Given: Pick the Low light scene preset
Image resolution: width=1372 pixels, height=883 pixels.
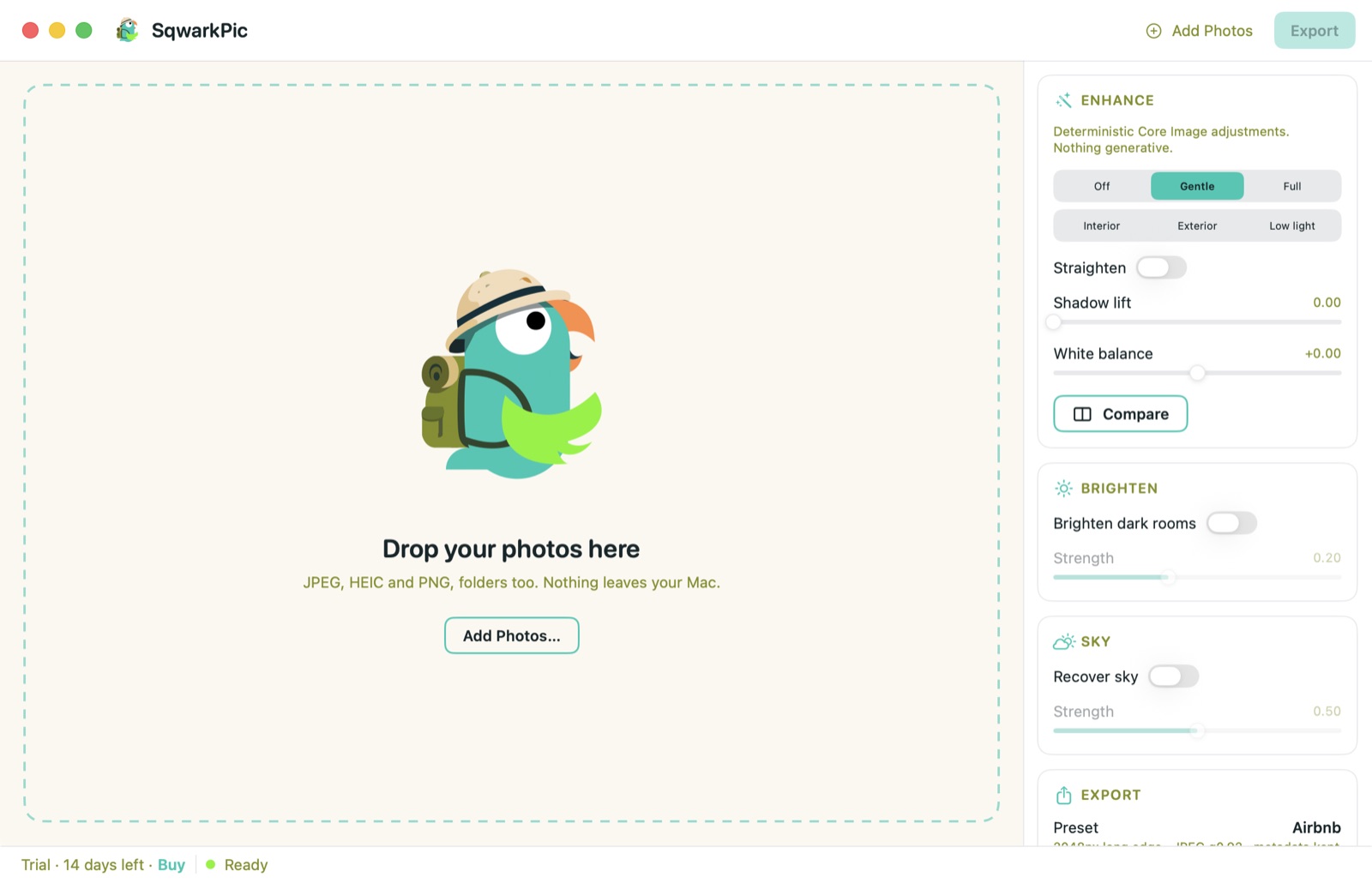Looking at the screenshot, I should [x=1292, y=225].
